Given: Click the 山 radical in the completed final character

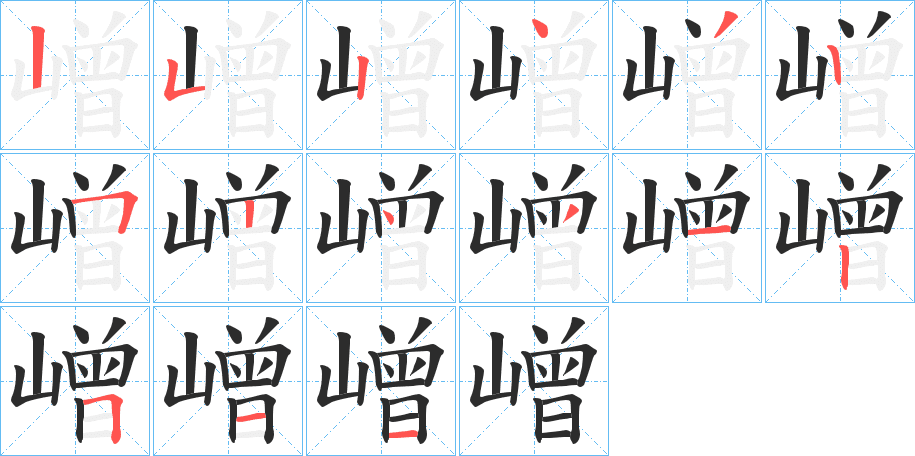Looking at the screenshot, I should click(495, 371).
